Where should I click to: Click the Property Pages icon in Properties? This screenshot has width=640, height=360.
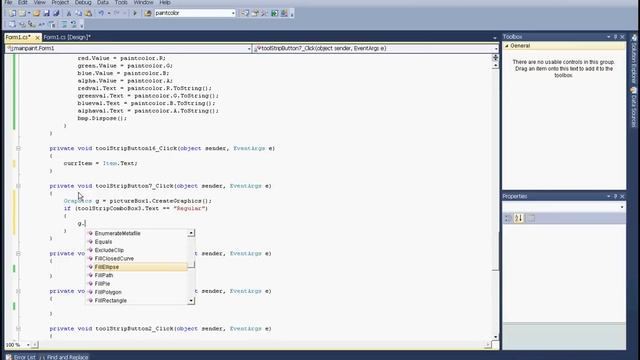[x=531, y=218]
